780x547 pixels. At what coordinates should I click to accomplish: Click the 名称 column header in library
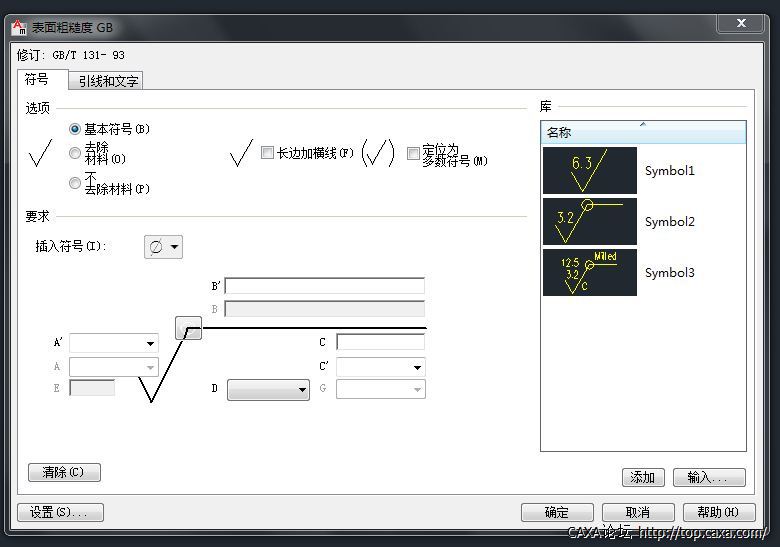click(643, 132)
